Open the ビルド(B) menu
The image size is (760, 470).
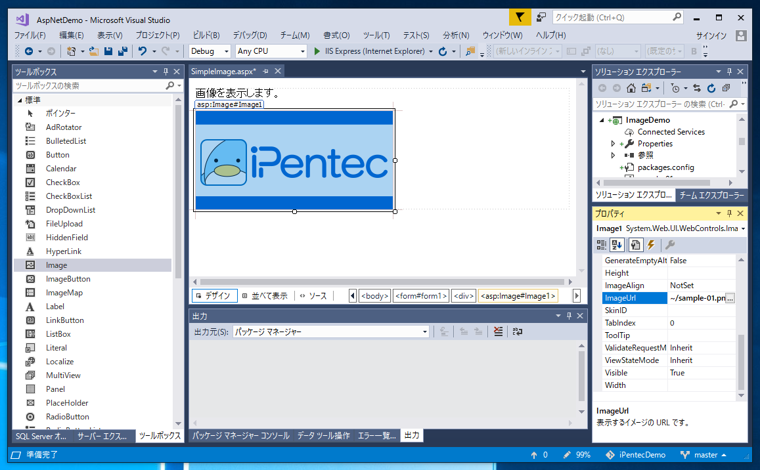[206, 35]
